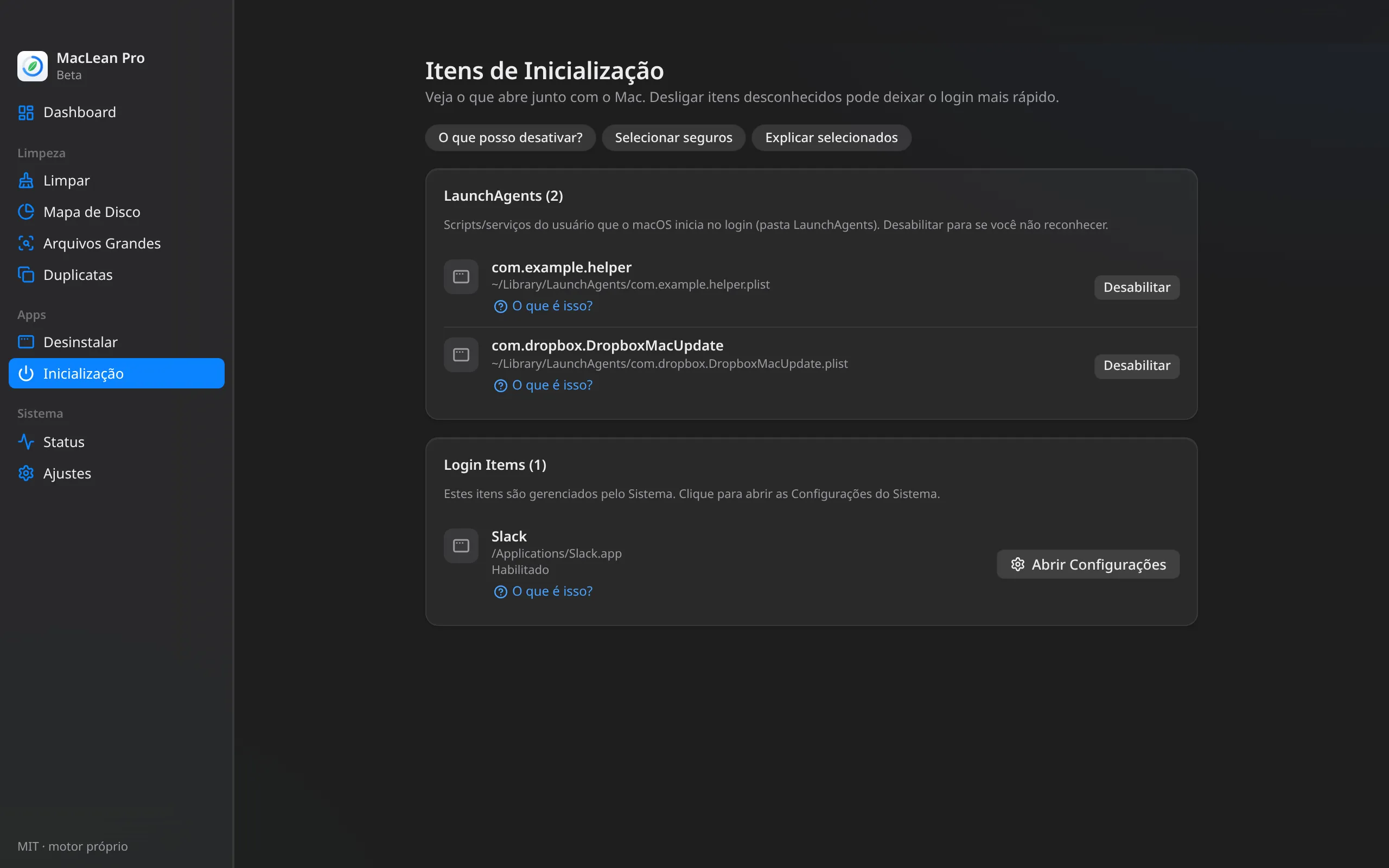Screen dimensions: 1389x868
Task: Click the Ajustes gear icon
Action: click(26, 474)
